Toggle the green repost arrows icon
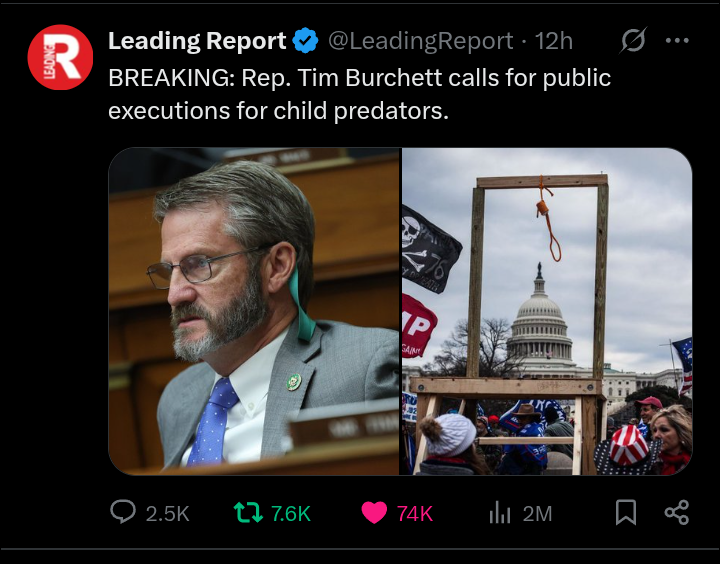720x564 pixels. (246, 513)
